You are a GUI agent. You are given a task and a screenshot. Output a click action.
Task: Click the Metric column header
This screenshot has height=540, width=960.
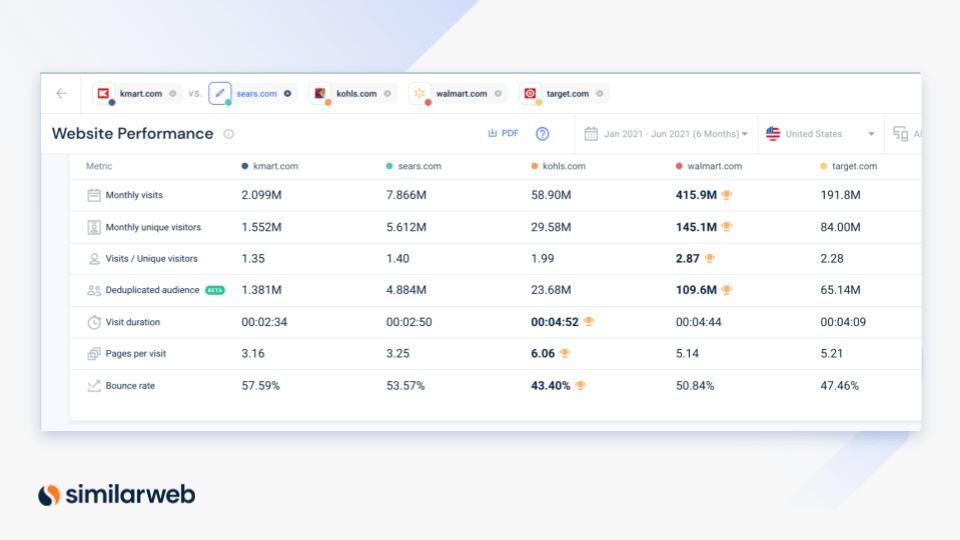(99, 166)
